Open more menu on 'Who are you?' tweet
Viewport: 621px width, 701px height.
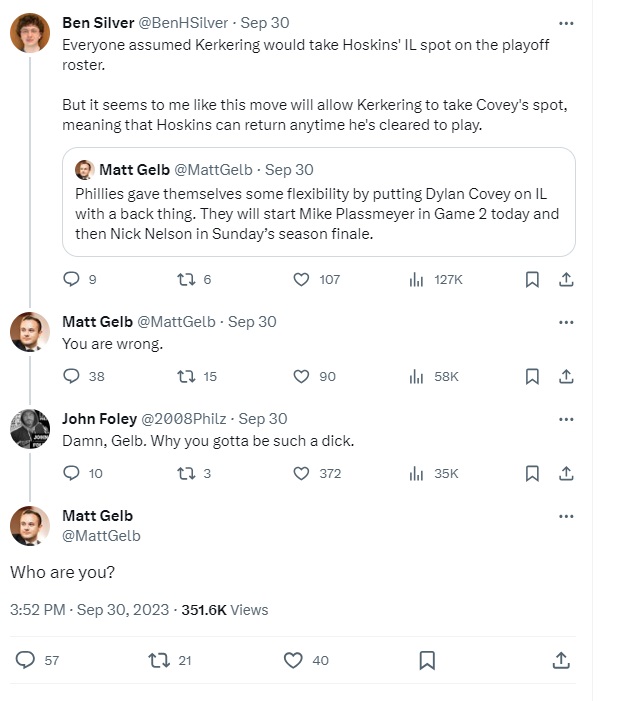point(566,516)
